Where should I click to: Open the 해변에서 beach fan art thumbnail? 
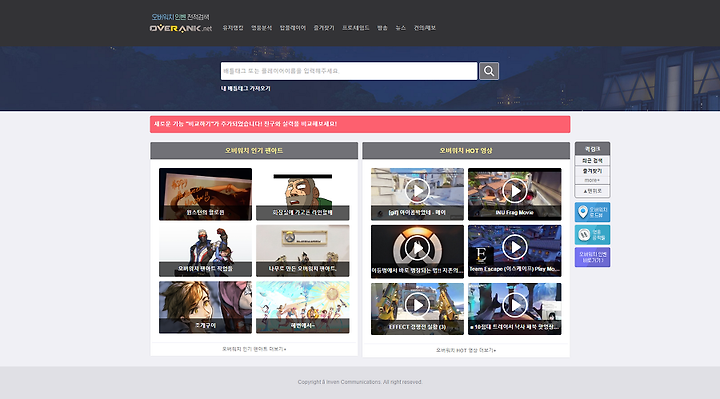click(x=303, y=307)
